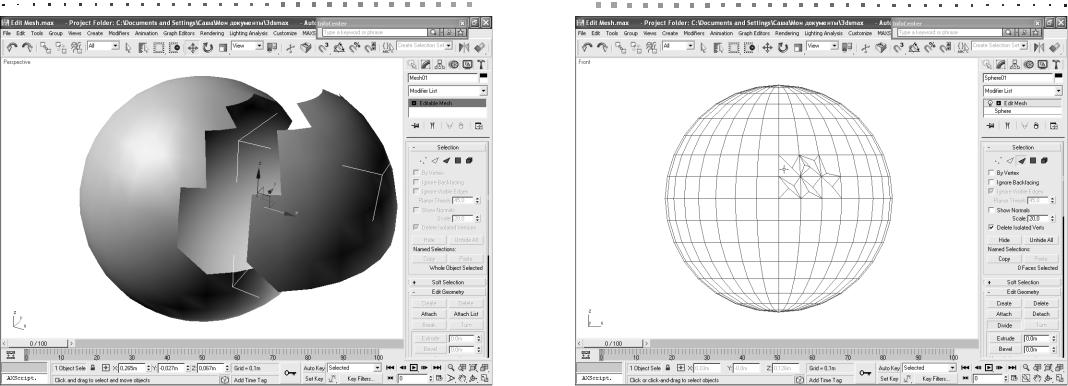This screenshot has height=386, width=1068.
Task: Open Customize menu in Front window
Action: pyautogui.click(x=860, y=33)
